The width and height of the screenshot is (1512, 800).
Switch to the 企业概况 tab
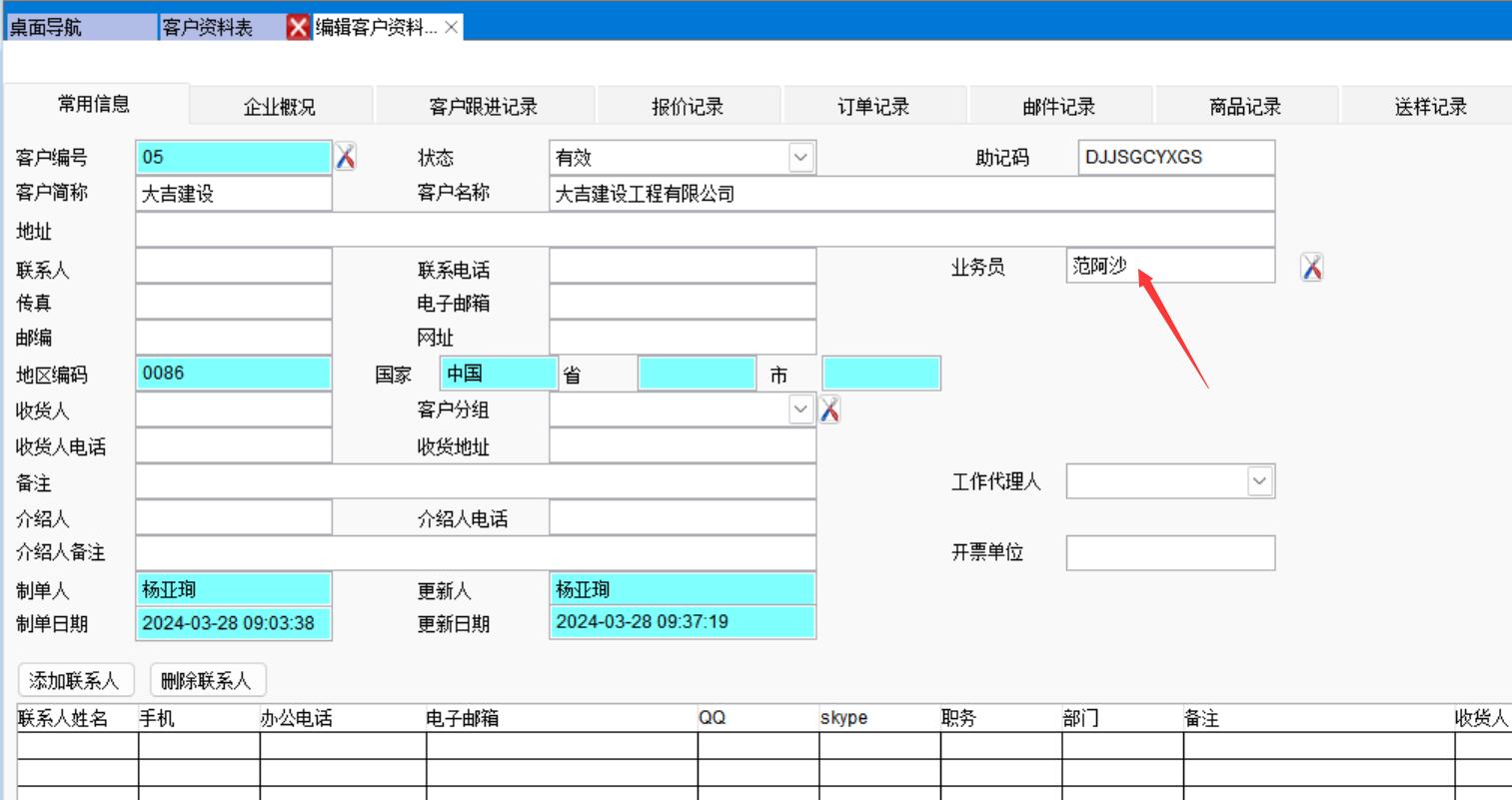(x=280, y=107)
